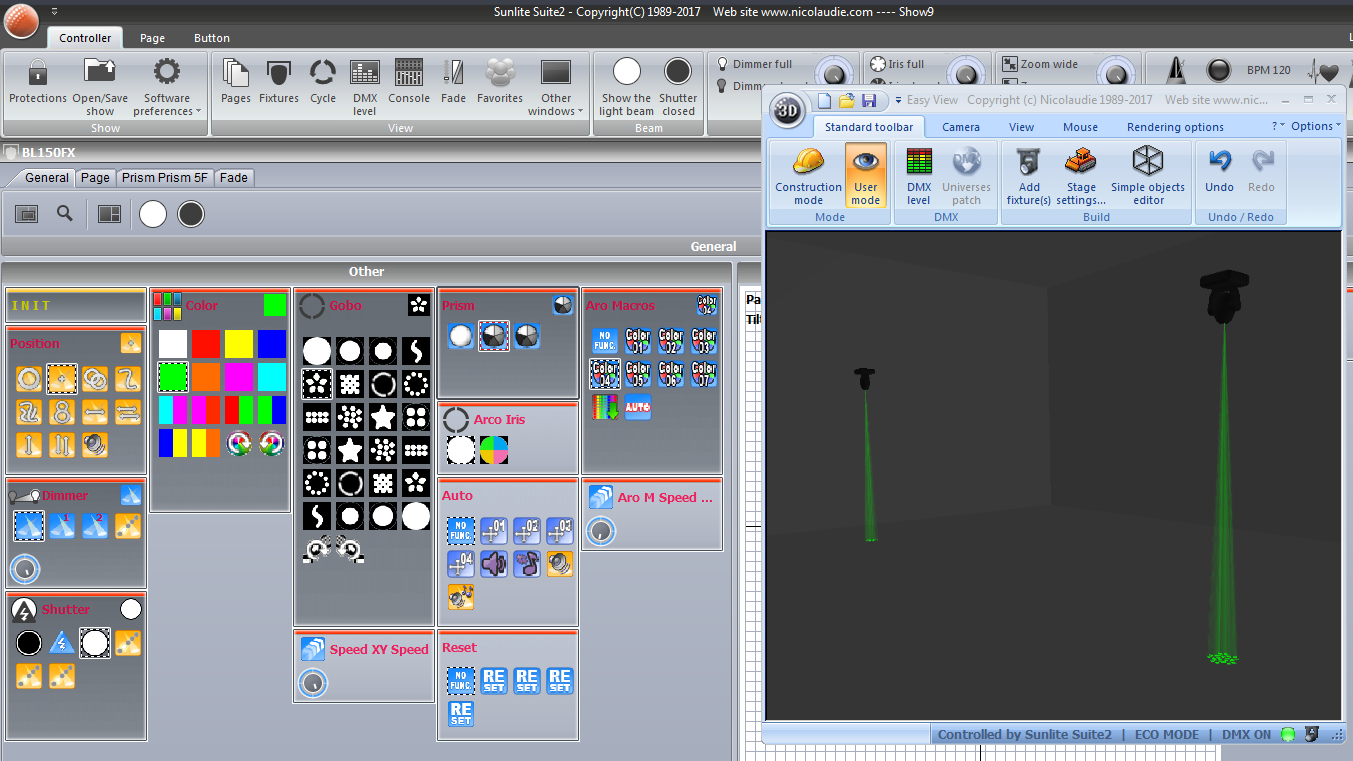Open the DMX level view in Sunlite ribbon
This screenshot has width=1353, height=761.
365,85
